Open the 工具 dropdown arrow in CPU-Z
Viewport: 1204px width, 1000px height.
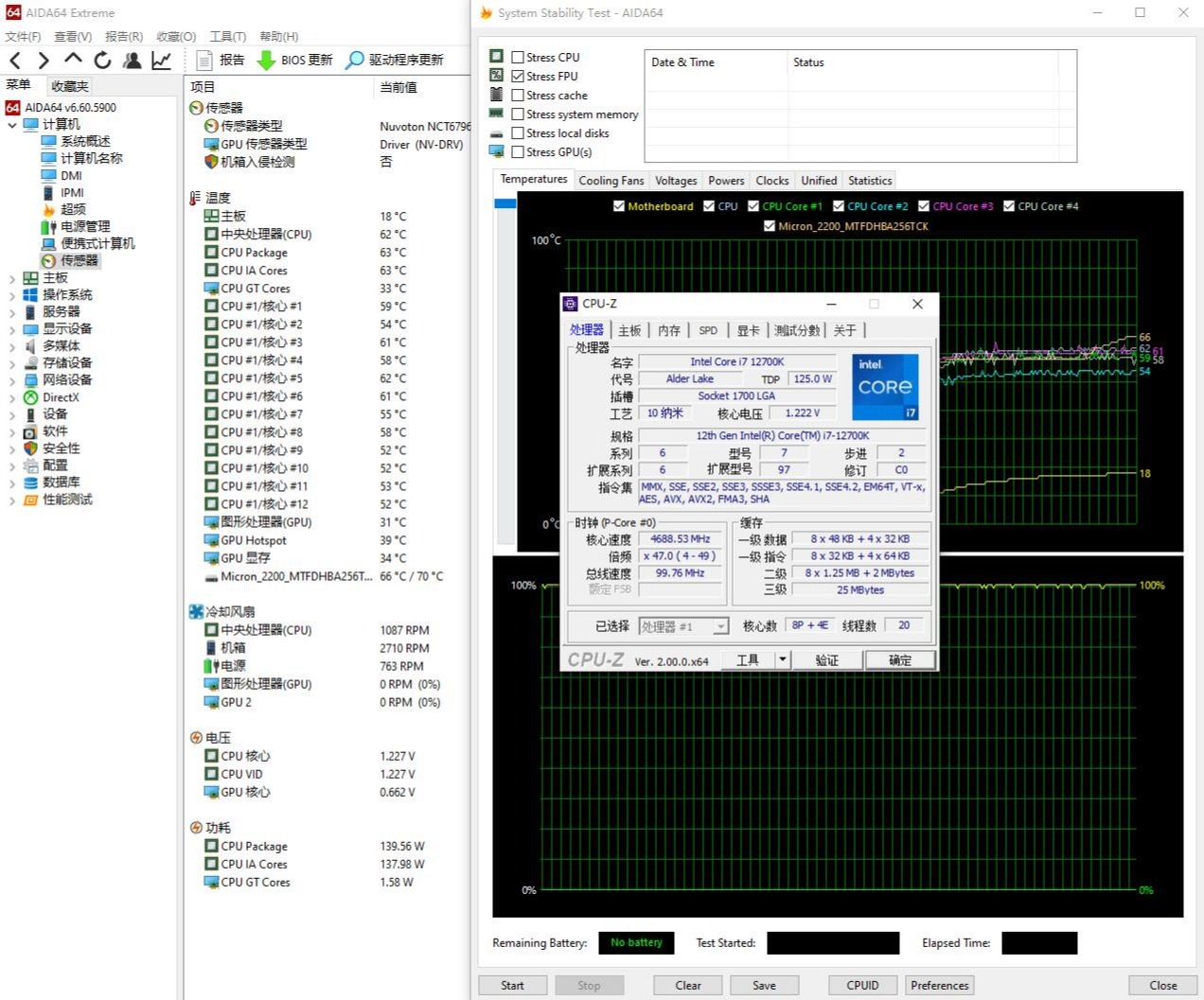pyautogui.click(x=783, y=659)
